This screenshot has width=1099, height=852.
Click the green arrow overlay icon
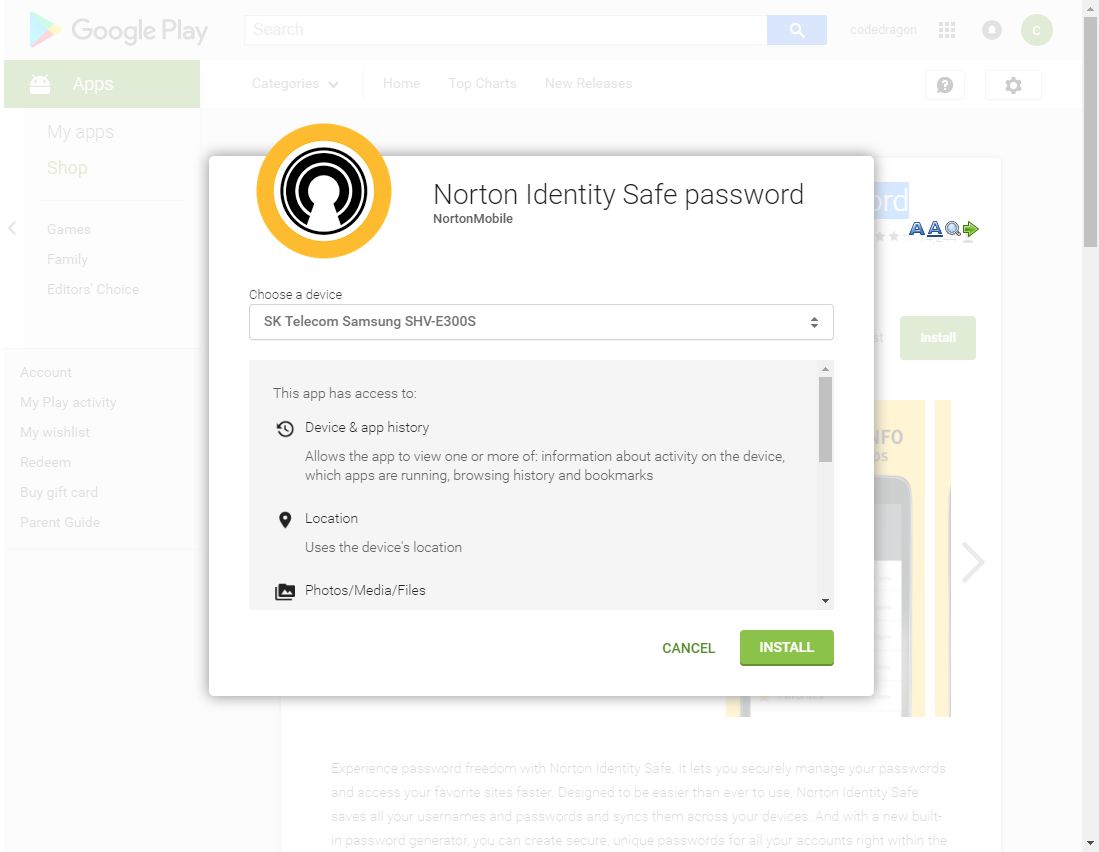click(971, 228)
